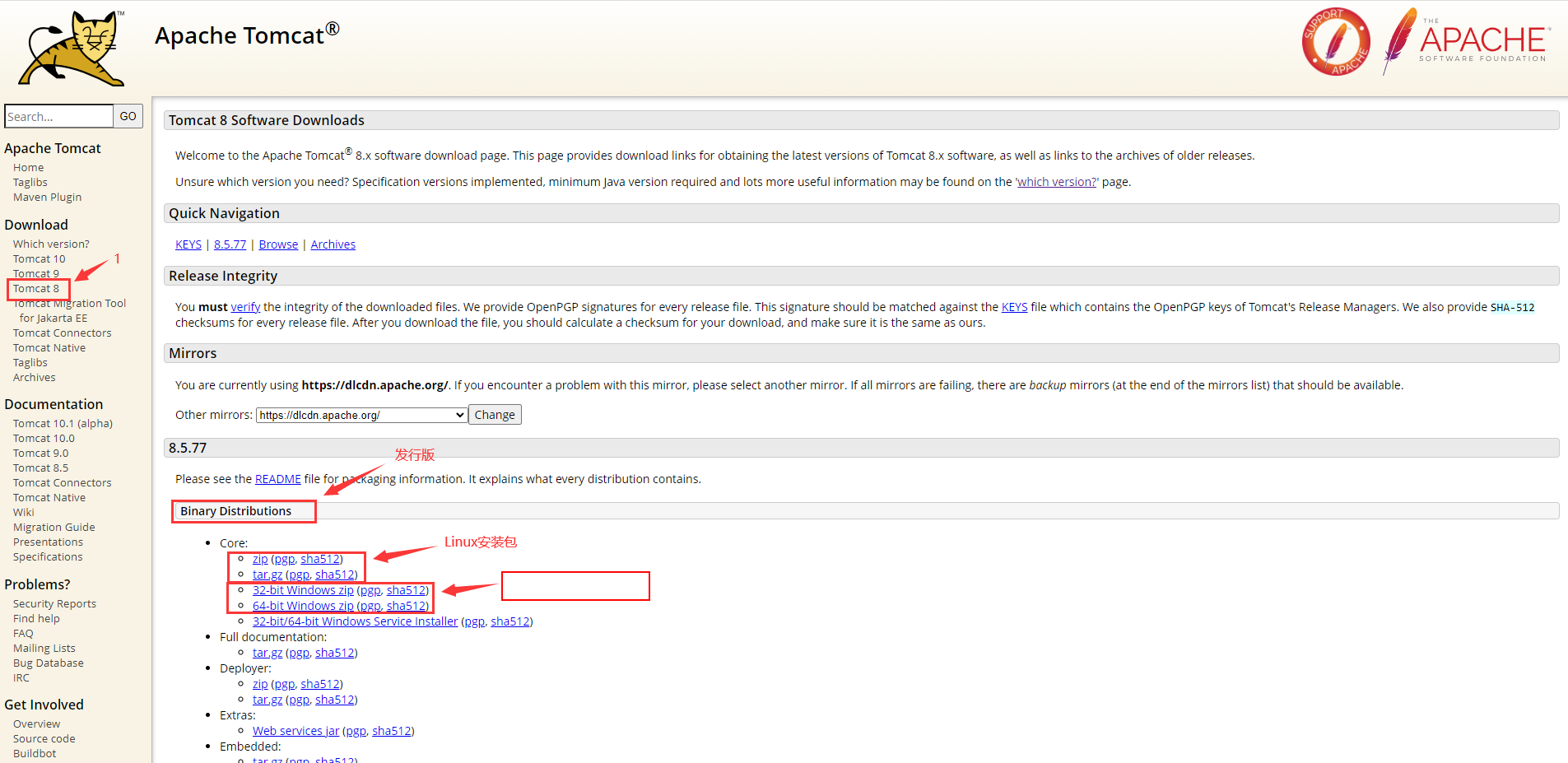This screenshot has height=763, width=1568.
Task: Open the Other mirrors dropdown
Action: click(x=362, y=415)
